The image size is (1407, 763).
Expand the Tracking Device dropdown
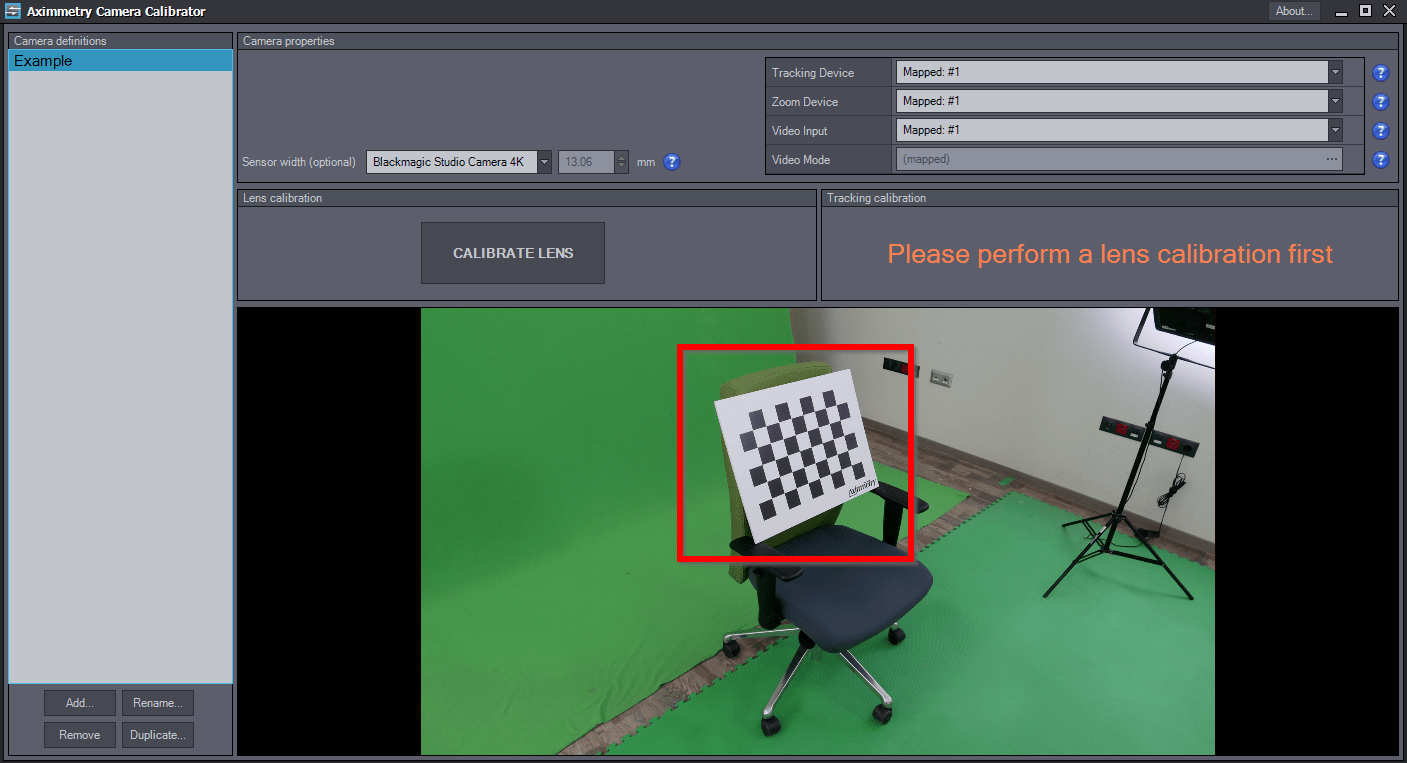[1335, 72]
